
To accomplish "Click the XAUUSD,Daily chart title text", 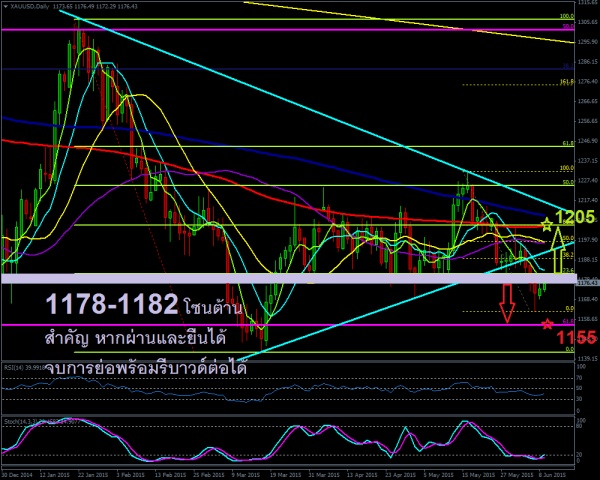I will pos(29,7).
